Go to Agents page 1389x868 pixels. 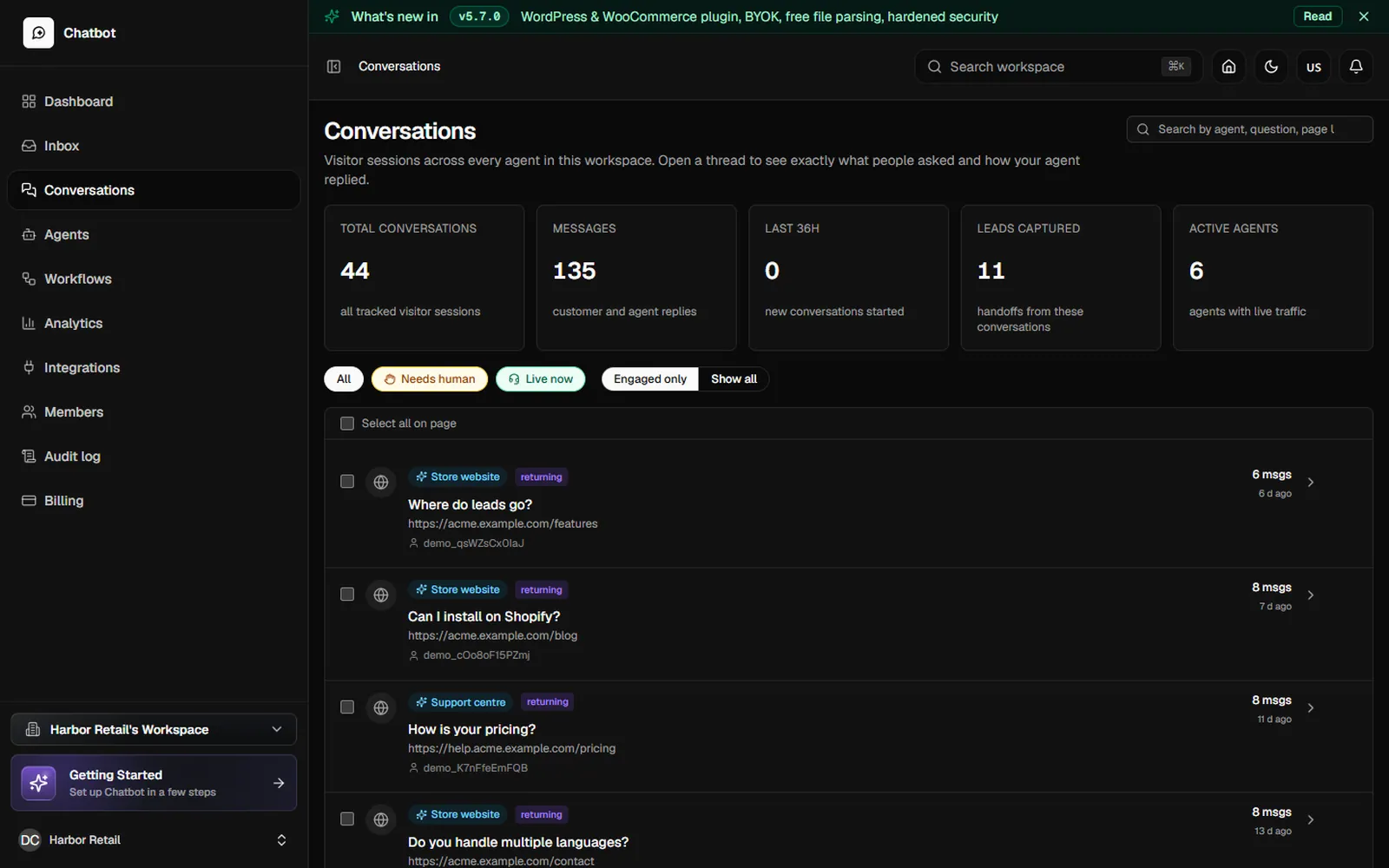tap(154, 234)
